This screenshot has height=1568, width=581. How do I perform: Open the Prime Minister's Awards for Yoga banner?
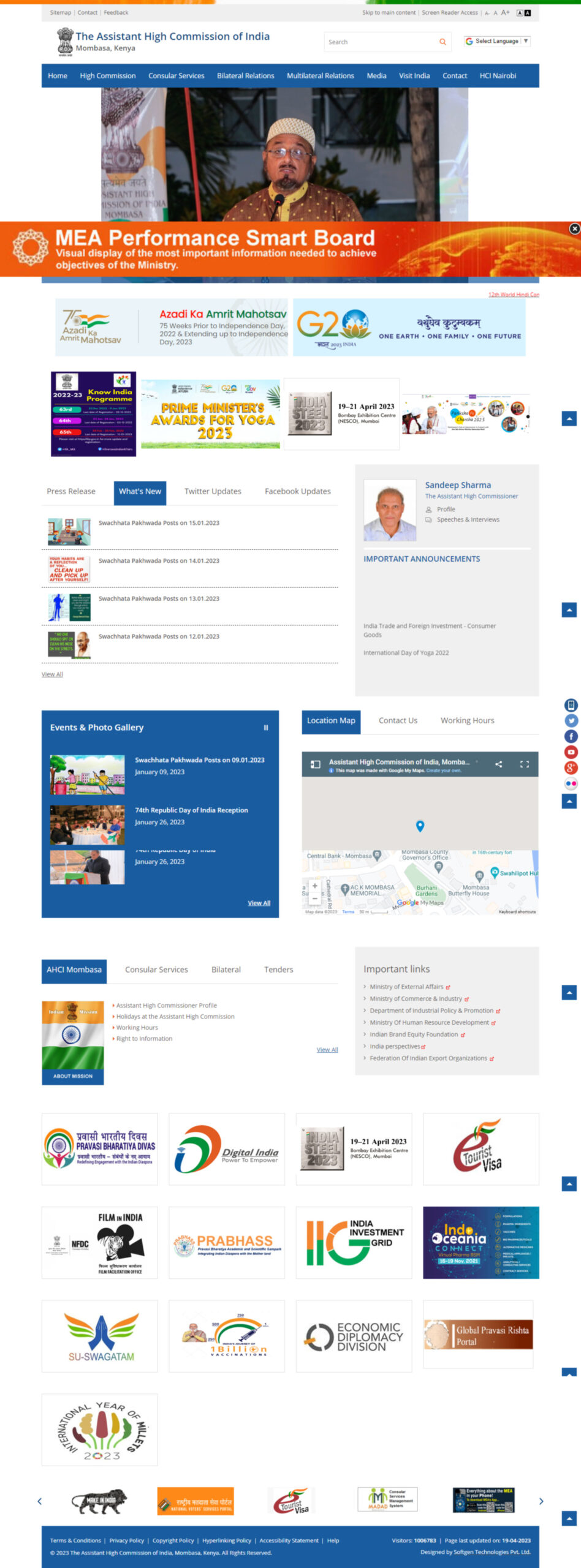pyautogui.click(x=210, y=415)
